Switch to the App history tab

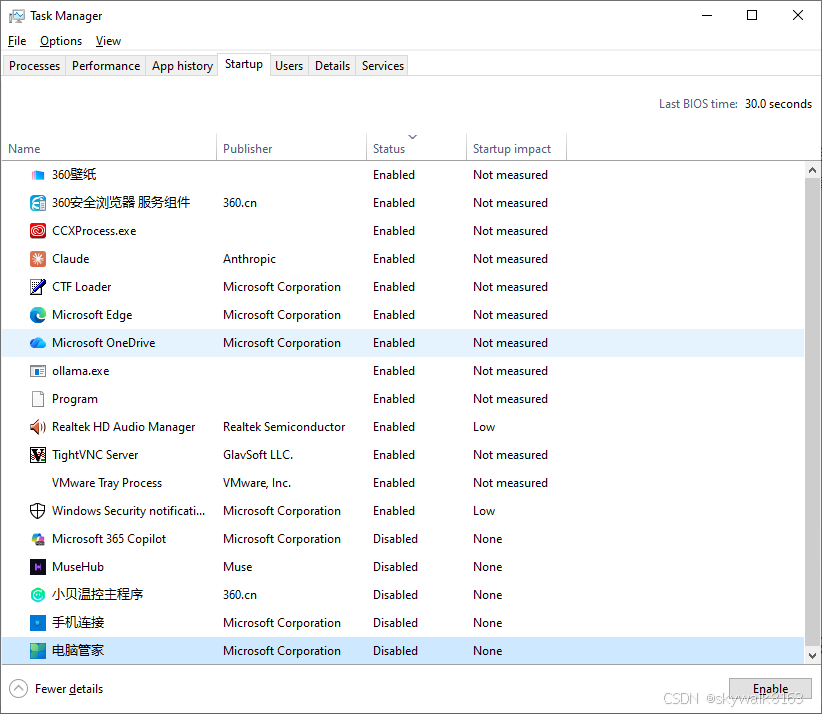pyautogui.click(x=182, y=66)
